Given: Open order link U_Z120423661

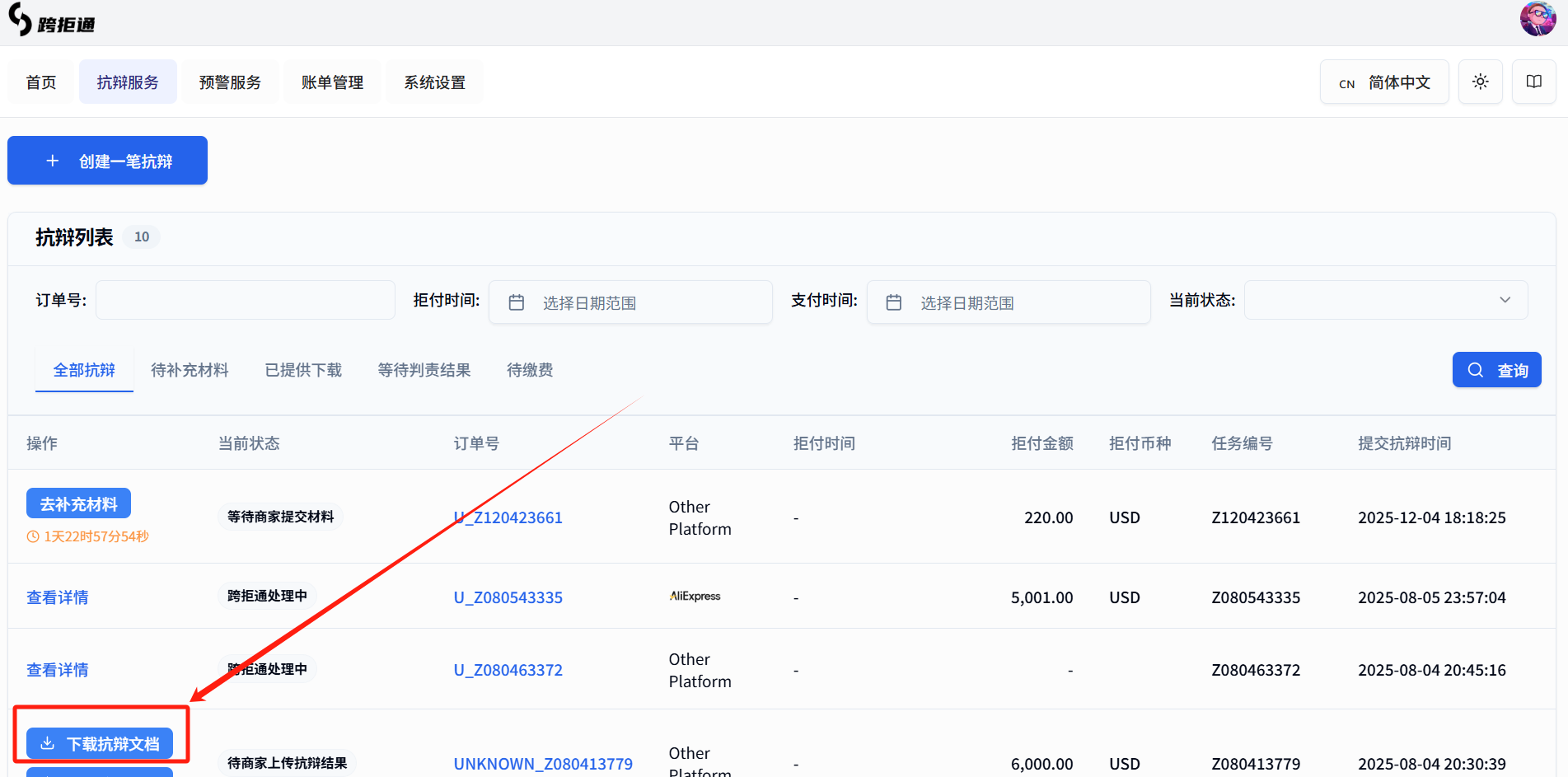Looking at the screenshot, I should [x=508, y=517].
